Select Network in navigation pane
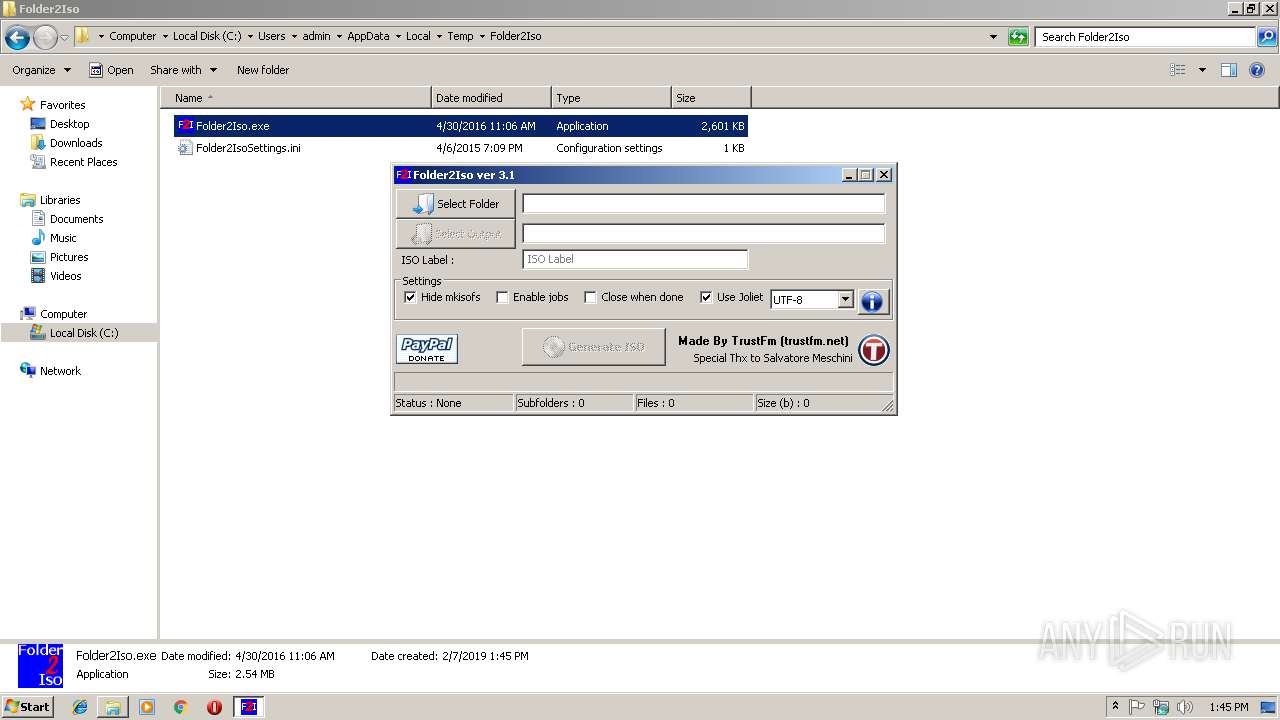Image resolution: width=1280 pixels, height=720 pixels. tap(60, 371)
